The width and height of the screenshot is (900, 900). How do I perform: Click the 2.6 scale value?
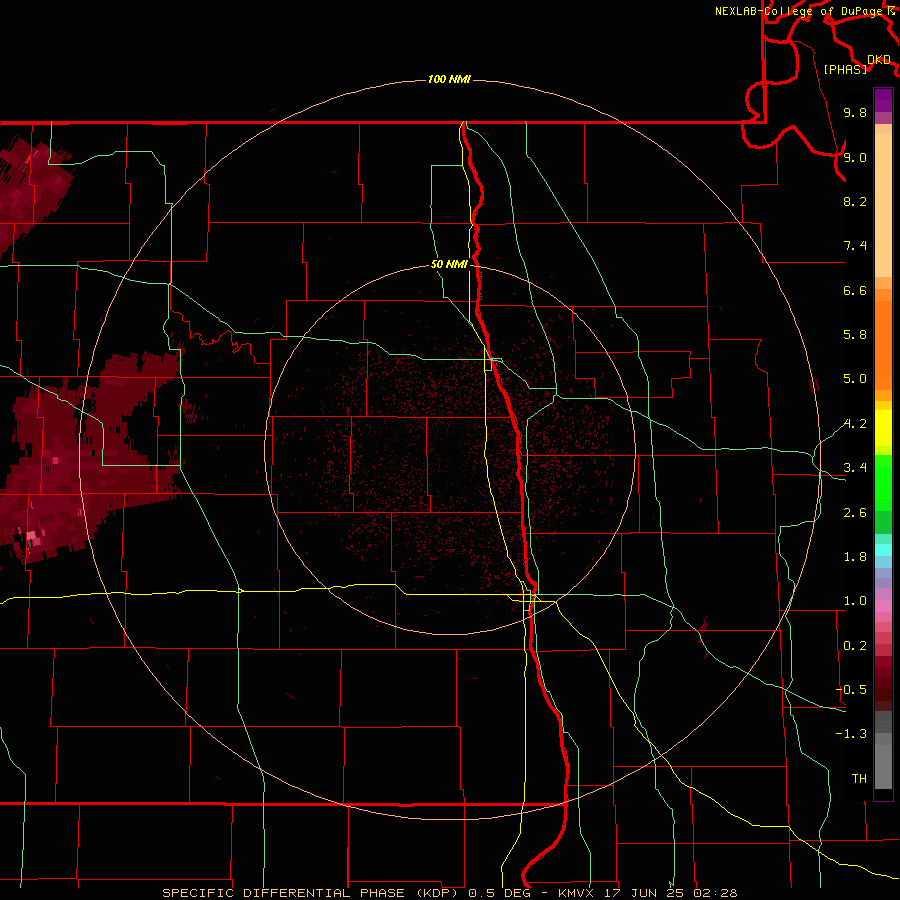(855, 513)
